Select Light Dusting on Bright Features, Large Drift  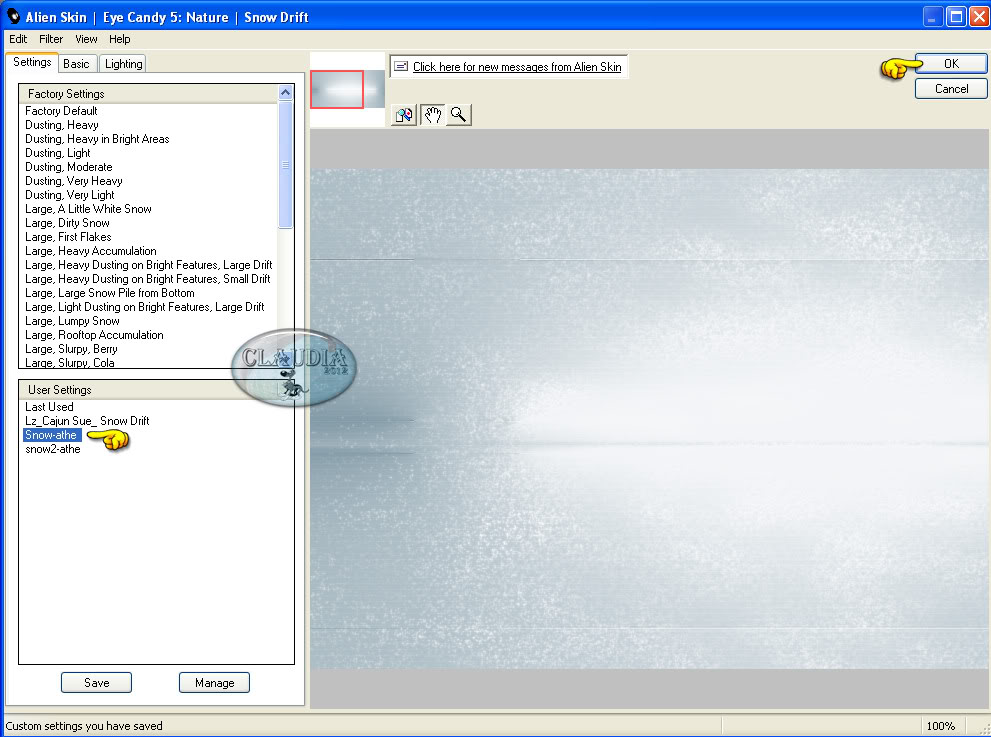pyautogui.click(x=145, y=307)
